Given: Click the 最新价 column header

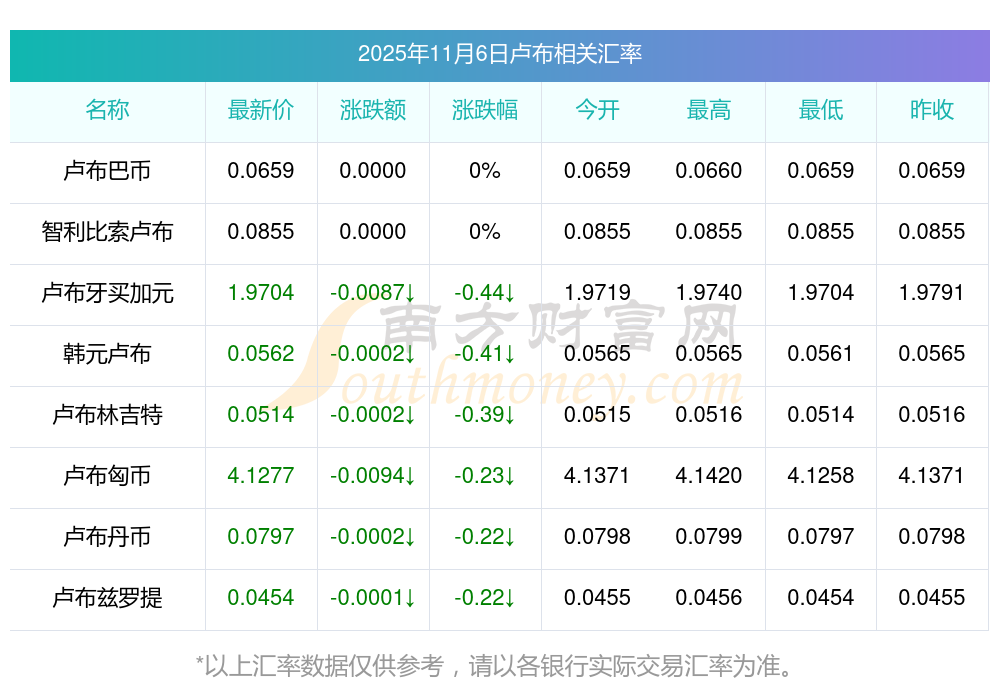Looking at the screenshot, I should pos(261,111).
